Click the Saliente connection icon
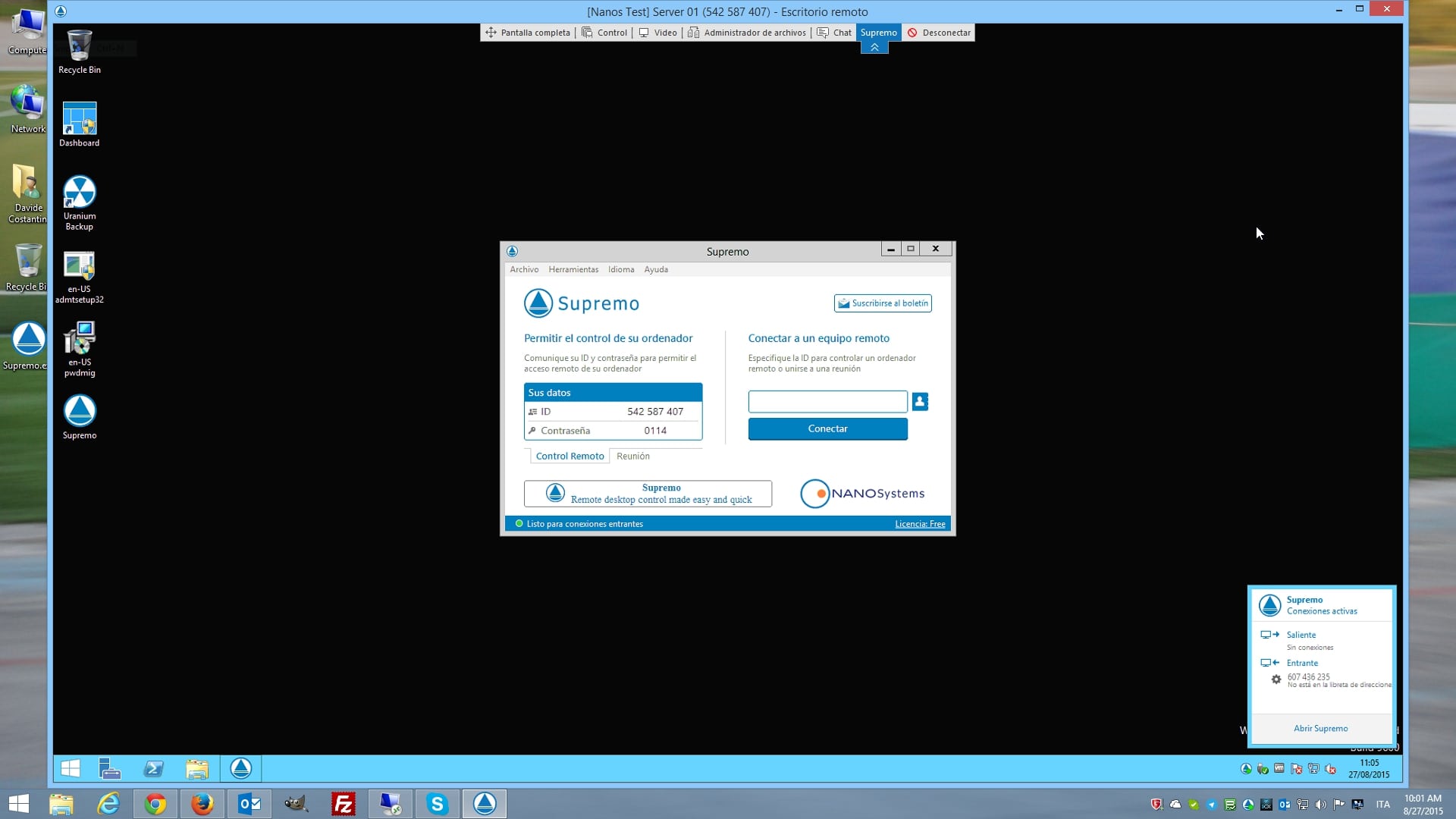 pyautogui.click(x=1269, y=635)
